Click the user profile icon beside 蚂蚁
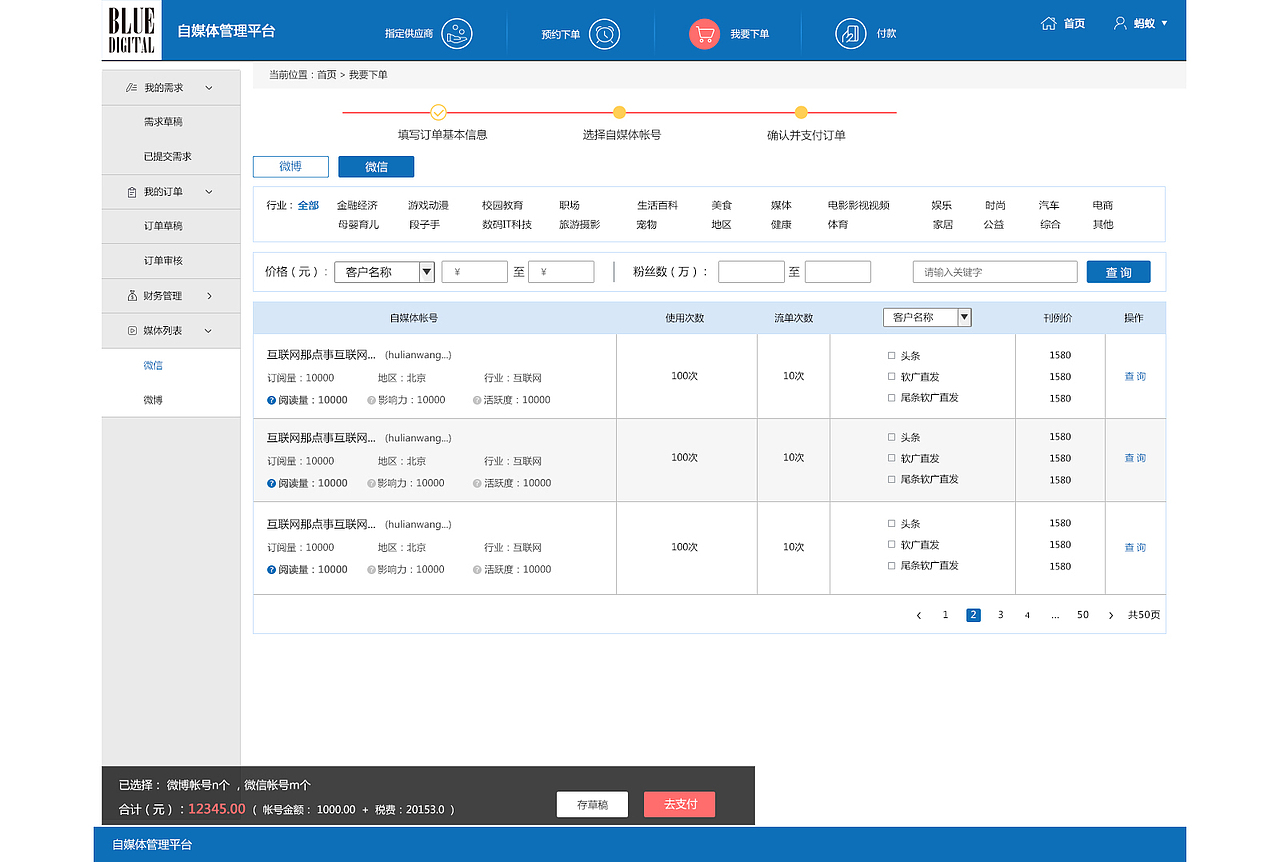 coord(1120,23)
